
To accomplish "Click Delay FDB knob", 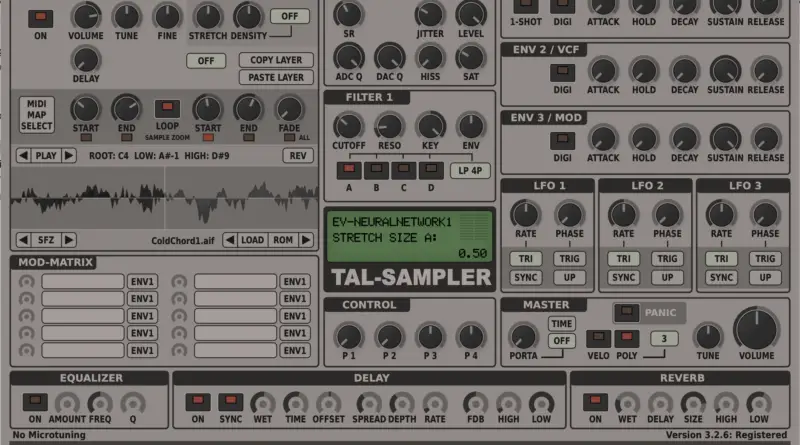I will 476,404.
